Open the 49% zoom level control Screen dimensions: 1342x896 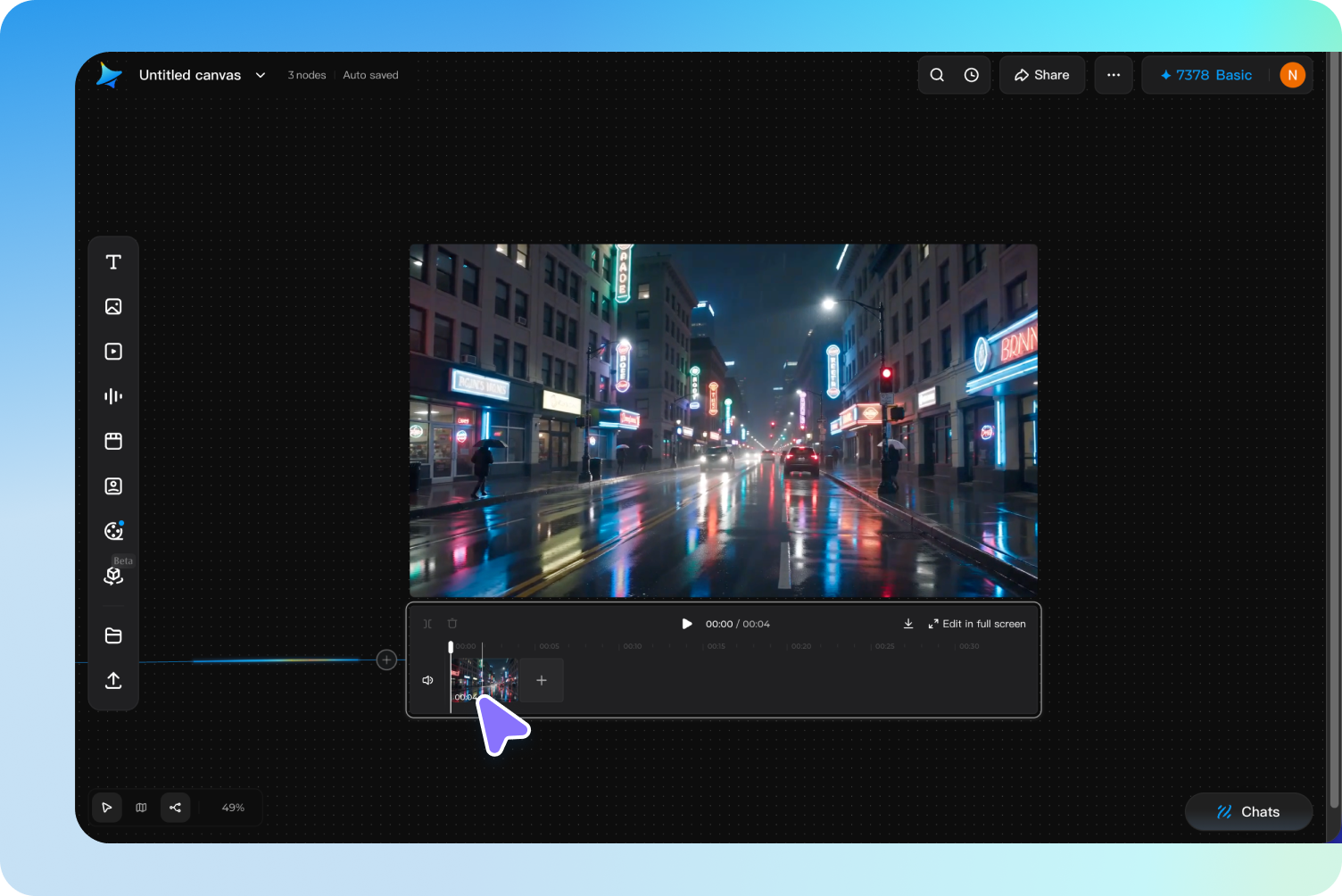coord(233,808)
